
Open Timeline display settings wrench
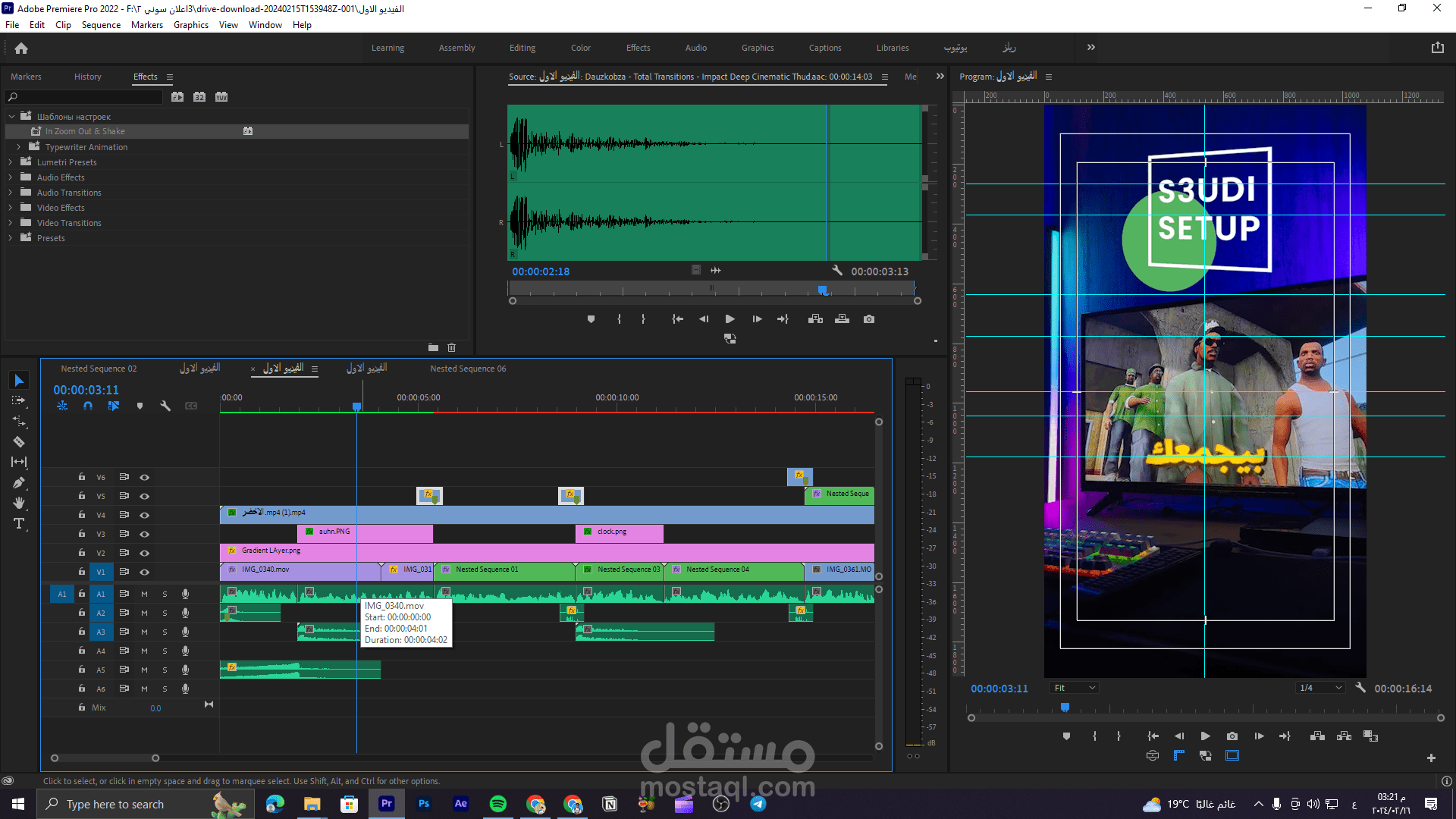tap(165, 406)
